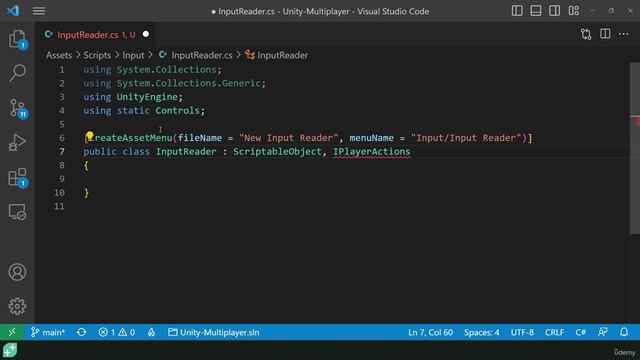Split the editor to the right
Image resolution: width=640 pixels, height=360 pixels.
pos(605,34)
